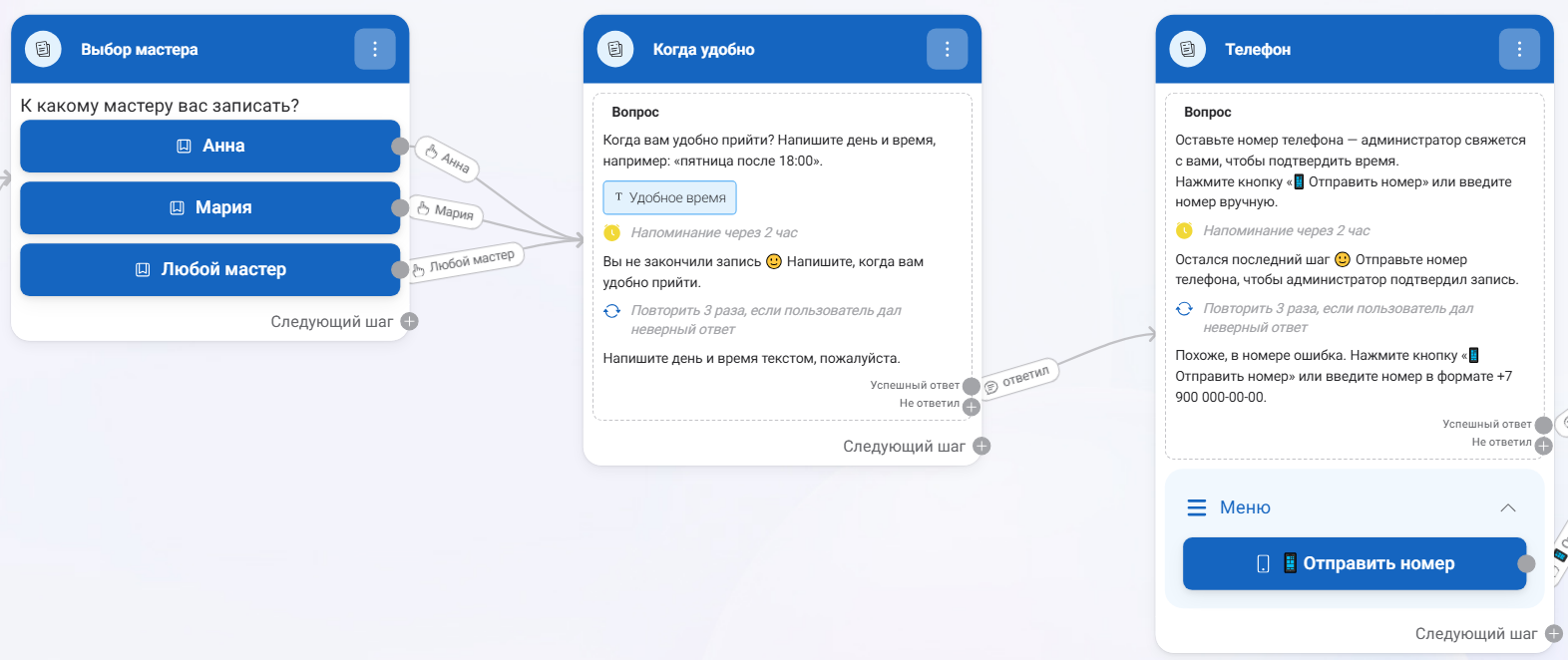Click the plus connector beside «Следующий шаг» in «Телефон»
The image size is (1568, 660).
tap(1554, 633)
